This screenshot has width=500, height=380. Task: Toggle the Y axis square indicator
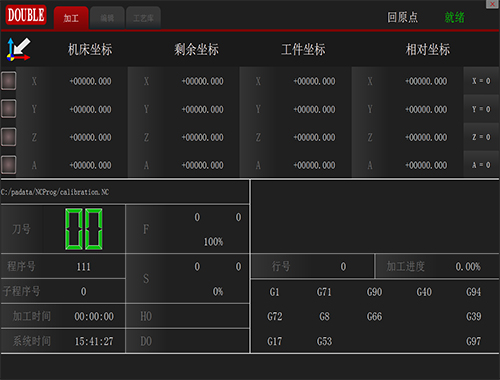[x=8, y=109]
